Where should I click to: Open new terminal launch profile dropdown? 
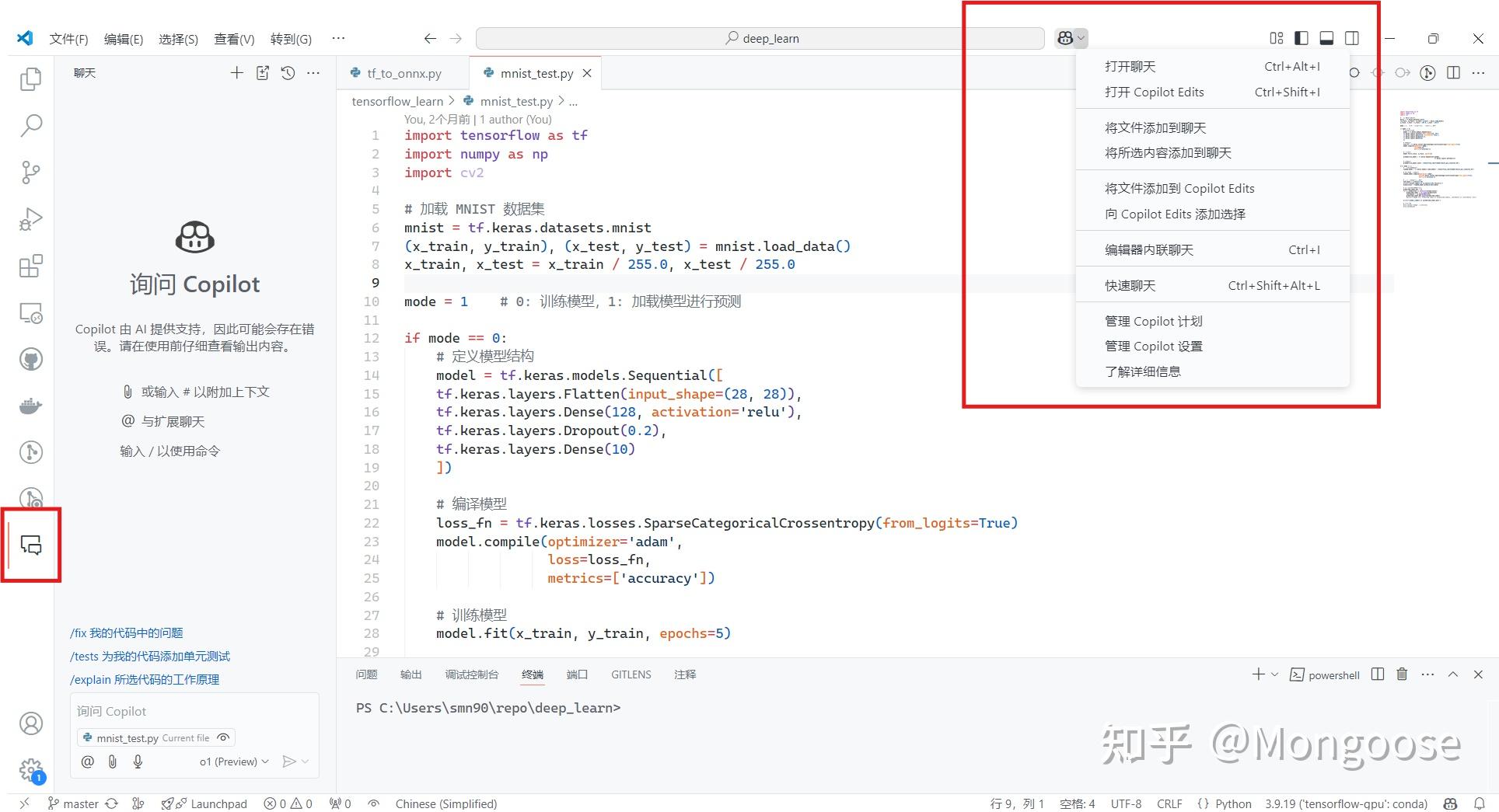pyautogui.click(x=1274, y=674)
